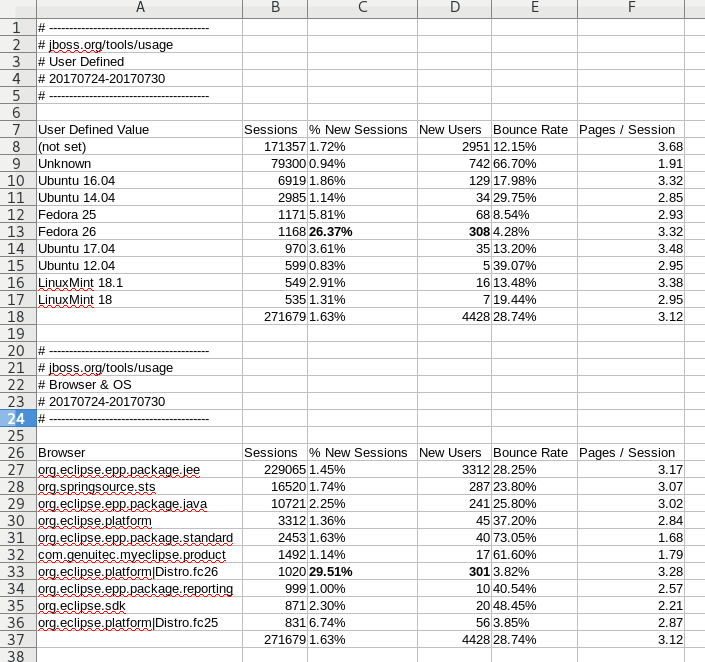Select the 171357 sessions cell
Image resolution: width=705 pixels, height=662 pixels.
(274, 147)
